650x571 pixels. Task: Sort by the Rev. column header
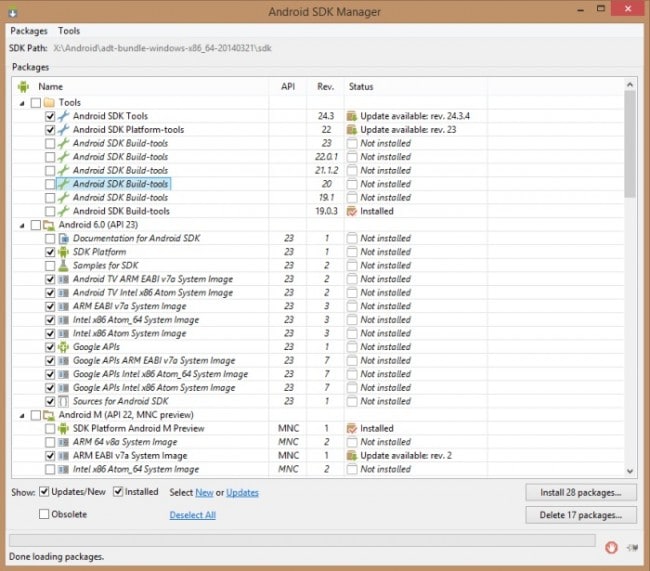click(325, 87)
